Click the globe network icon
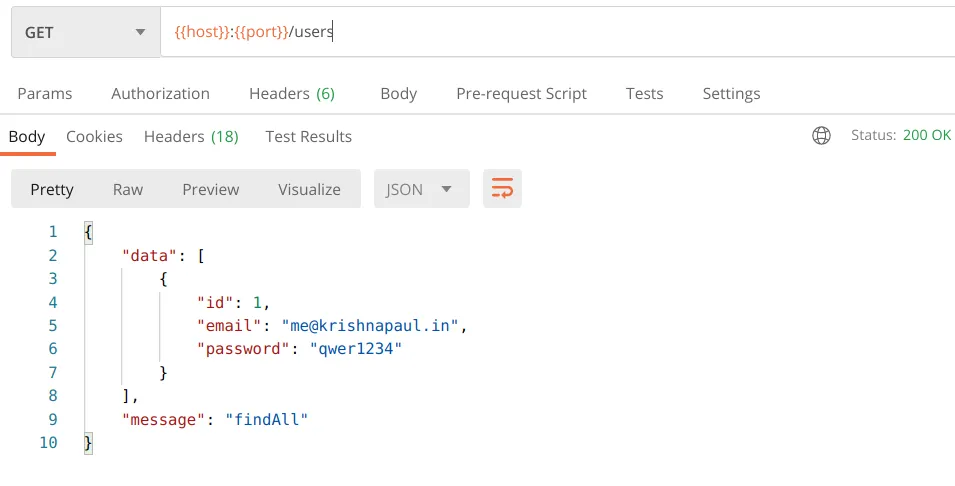 click(x=821, y=135)
